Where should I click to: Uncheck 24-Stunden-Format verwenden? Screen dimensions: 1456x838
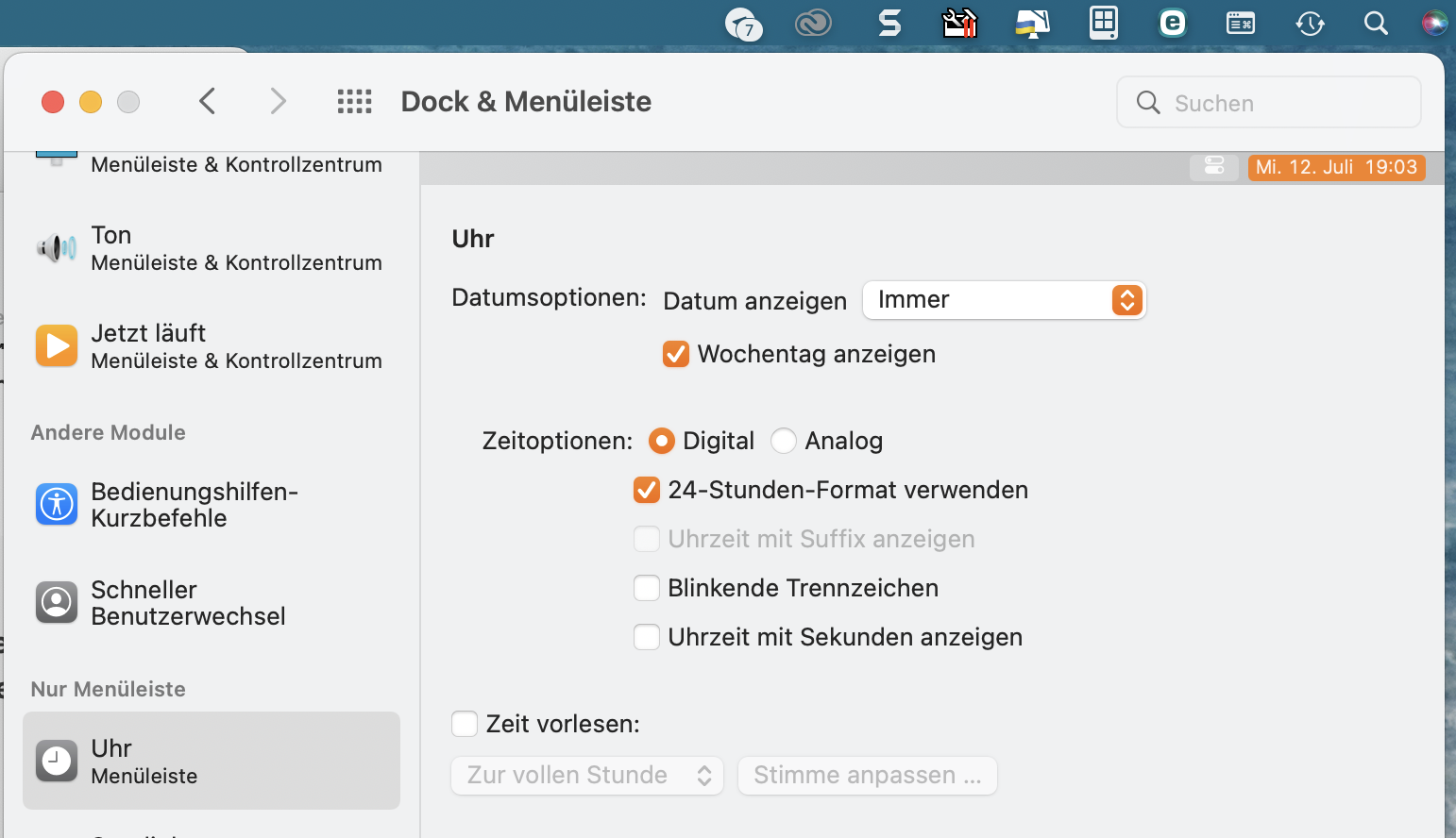647,490
